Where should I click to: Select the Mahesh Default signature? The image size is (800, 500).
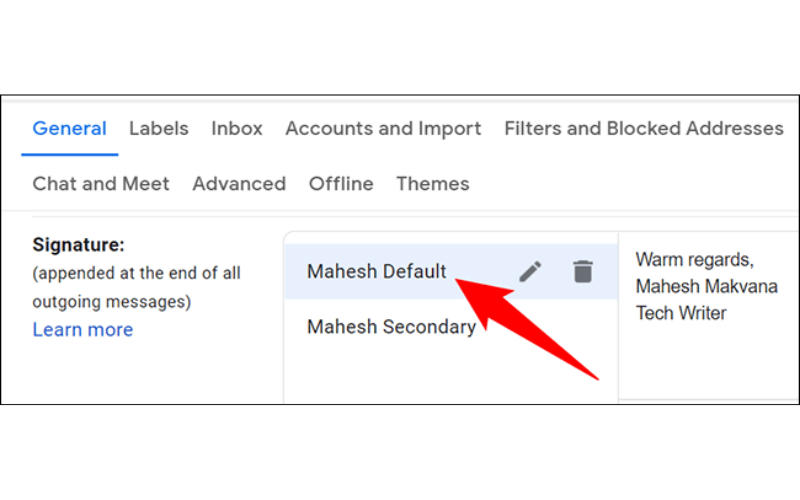coord(377,271)
